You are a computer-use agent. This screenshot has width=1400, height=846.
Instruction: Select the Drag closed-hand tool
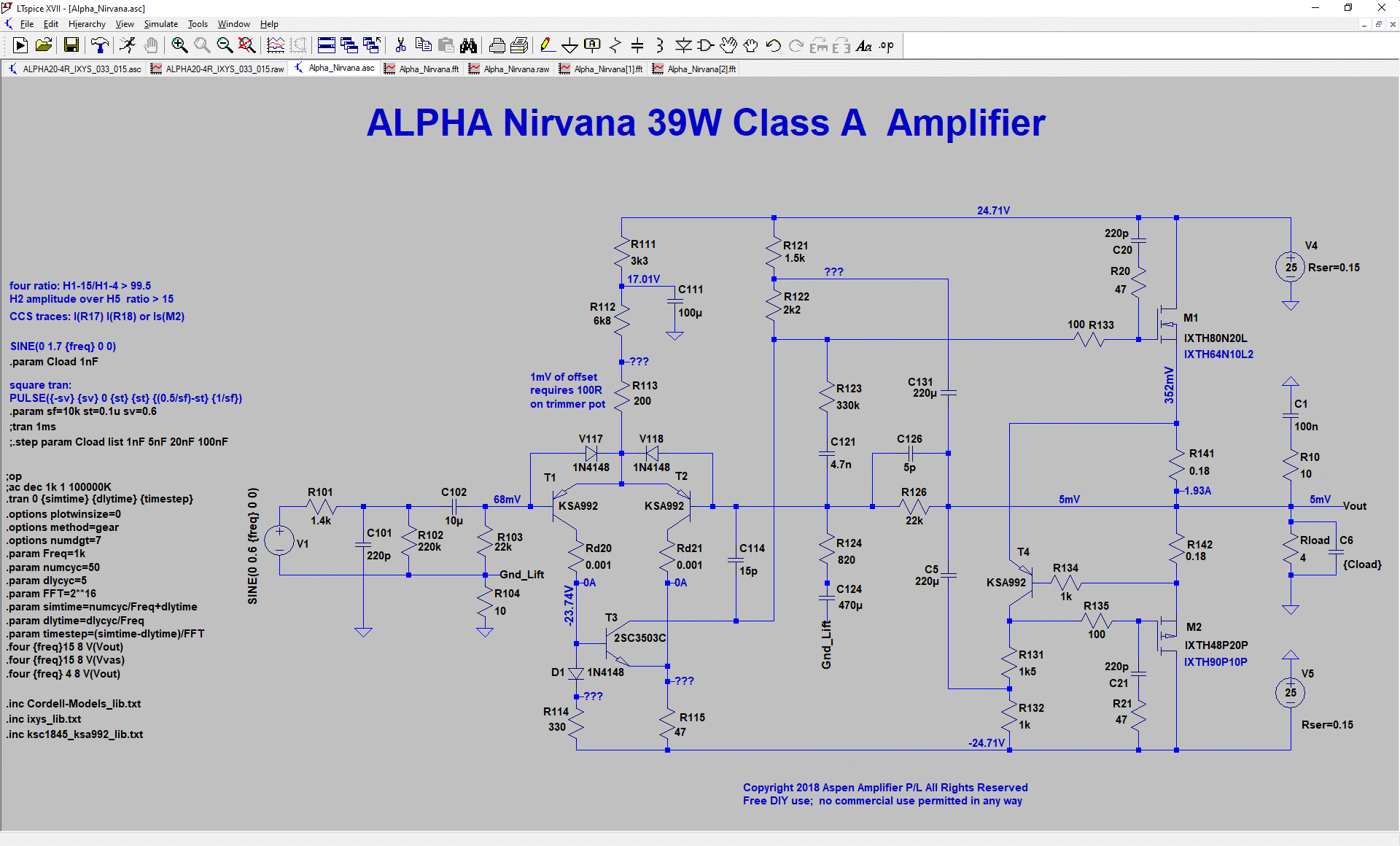(x=751, y=46)
